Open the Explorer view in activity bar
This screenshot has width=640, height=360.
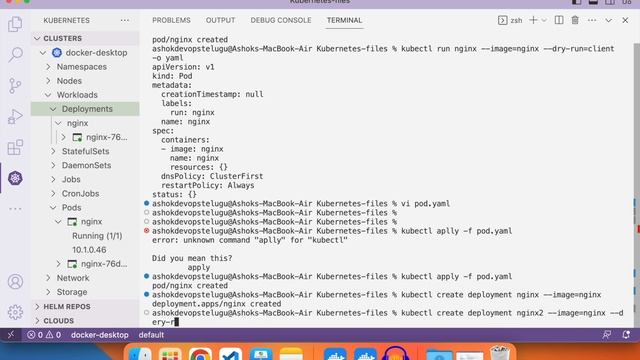pos(15,24)
